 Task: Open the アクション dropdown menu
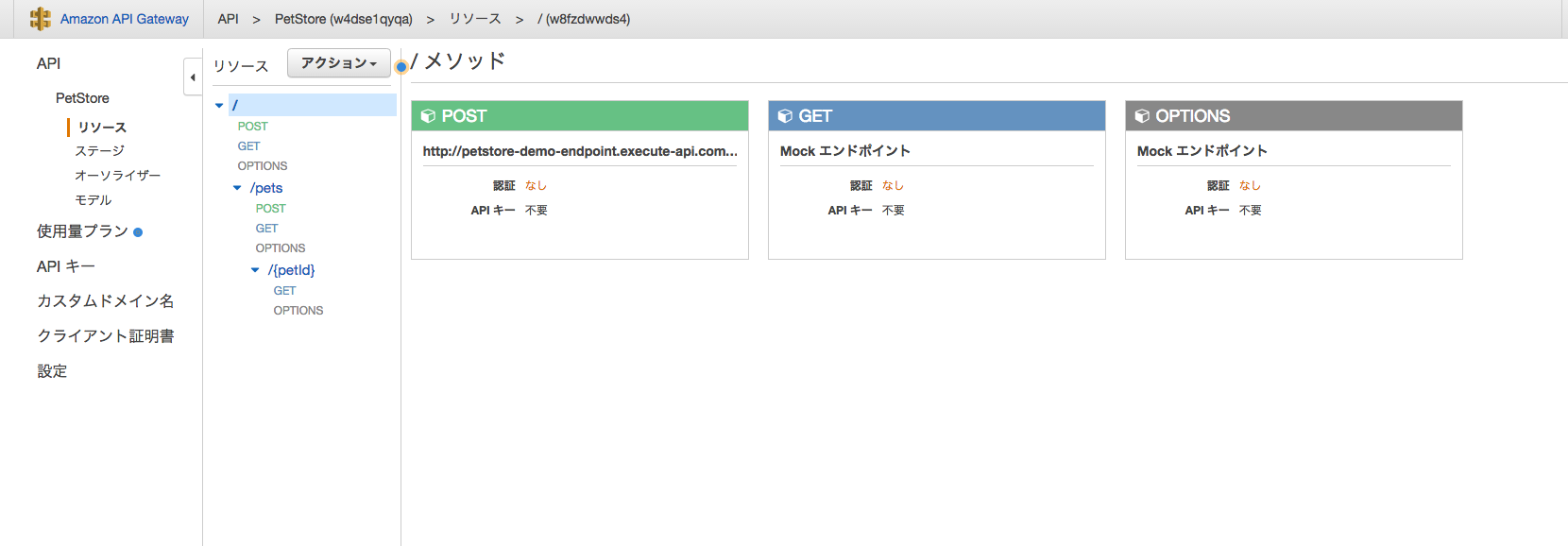pyautogui.click(x=338, y=63)
